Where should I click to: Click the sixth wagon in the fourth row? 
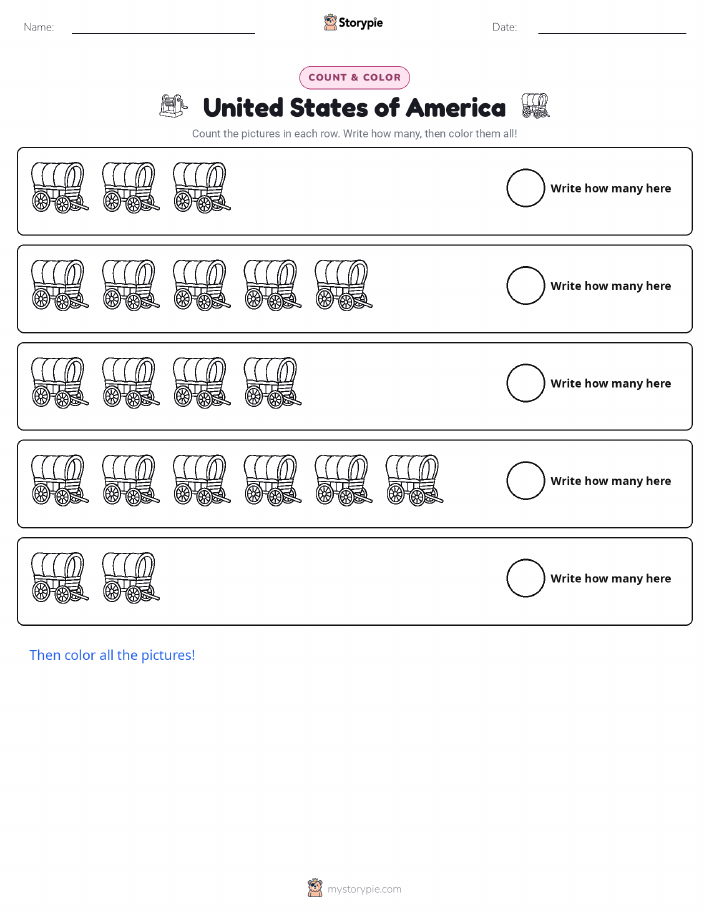[x=414, y=480]
